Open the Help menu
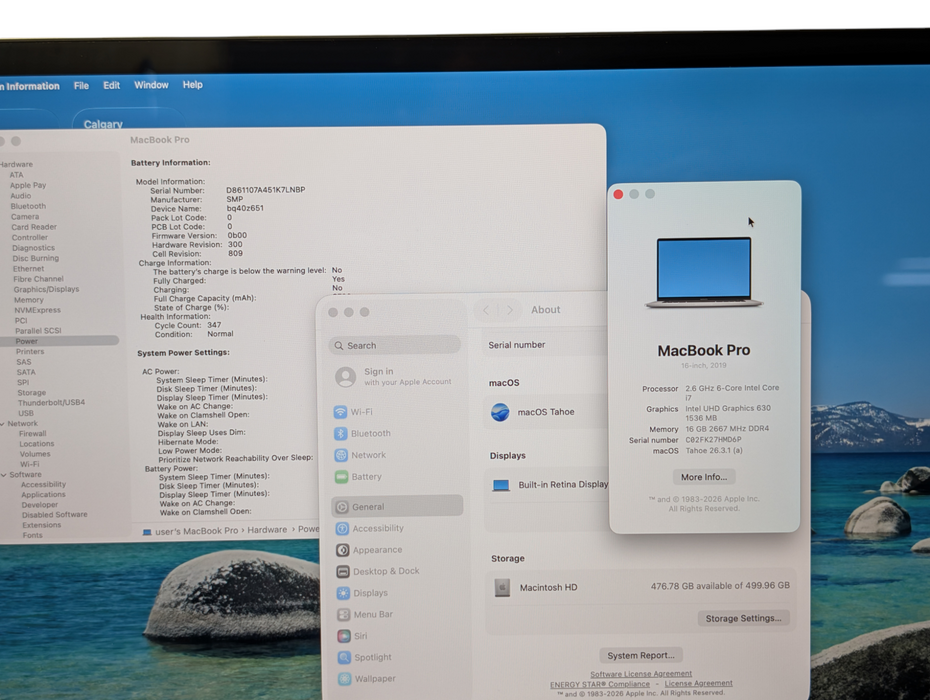 pos(193,85)
